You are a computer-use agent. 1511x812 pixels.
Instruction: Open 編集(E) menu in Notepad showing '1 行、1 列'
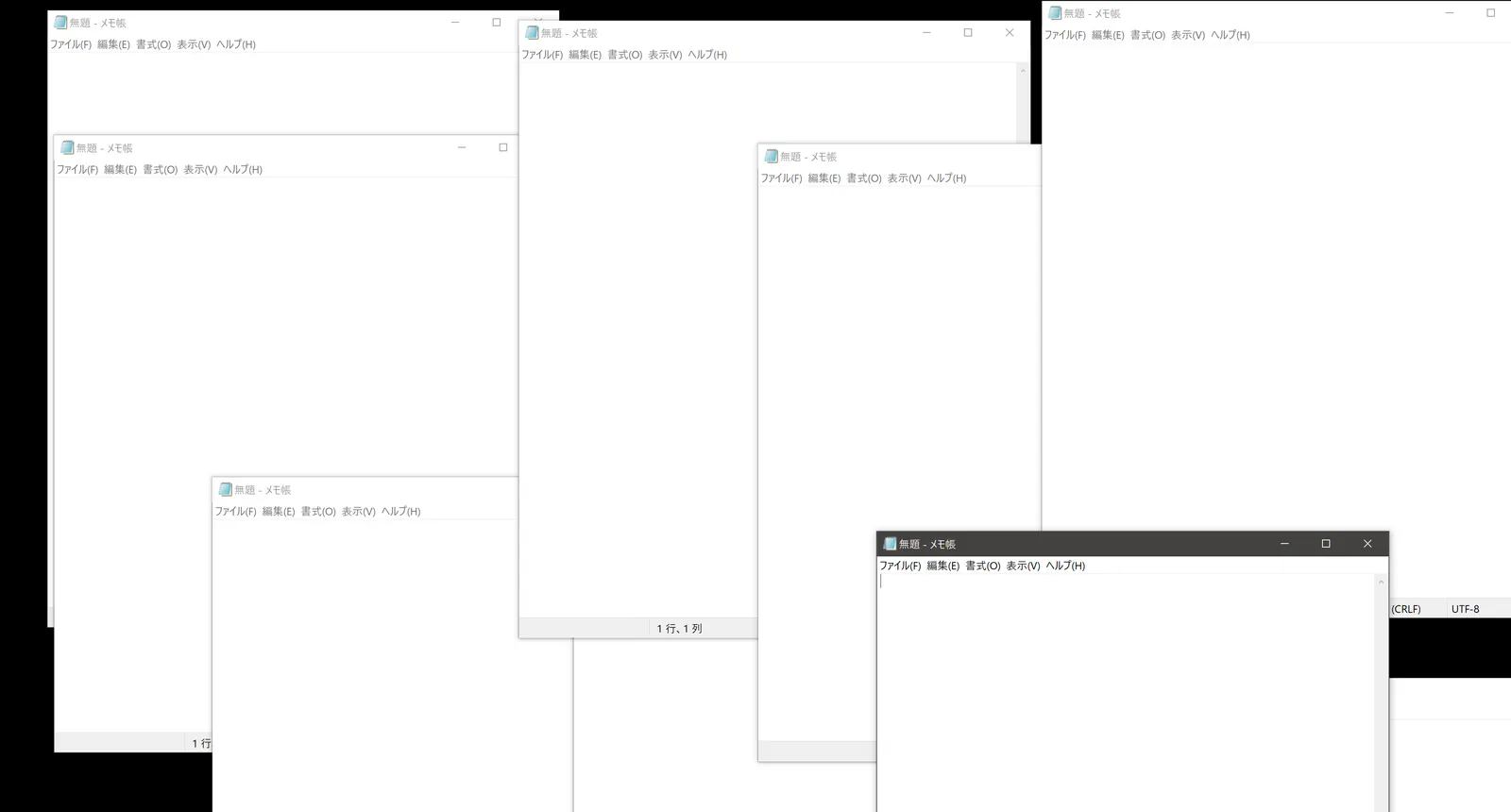coord(585,55)
